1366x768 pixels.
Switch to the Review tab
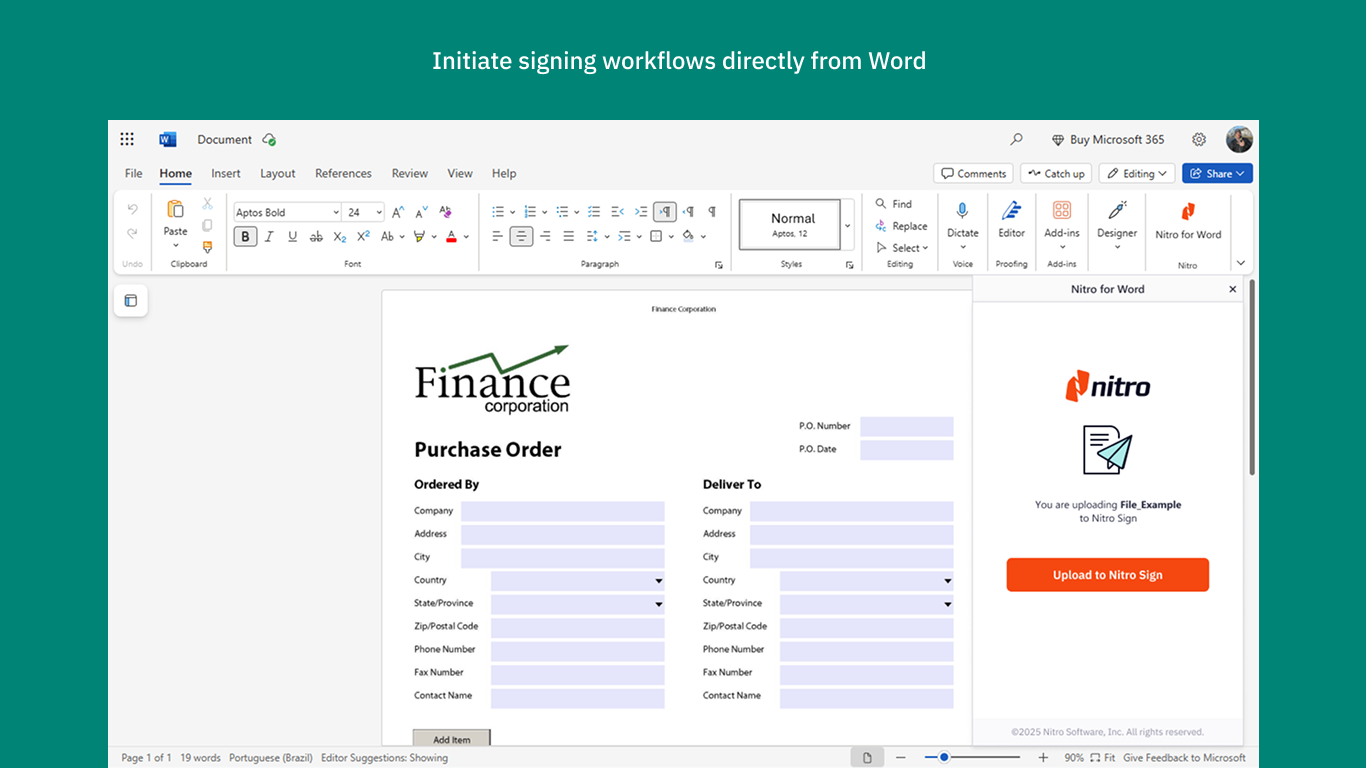tap(409, 173)
